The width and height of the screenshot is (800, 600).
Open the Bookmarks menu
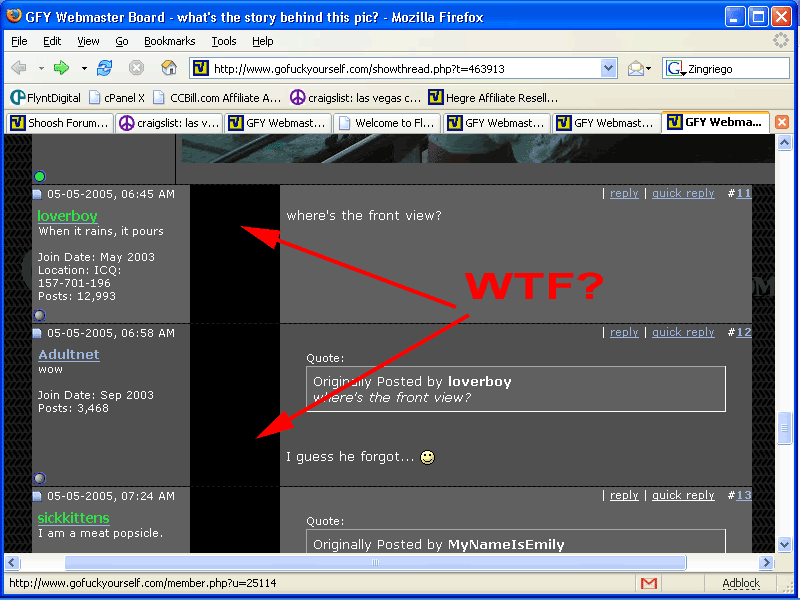[169, 41]
